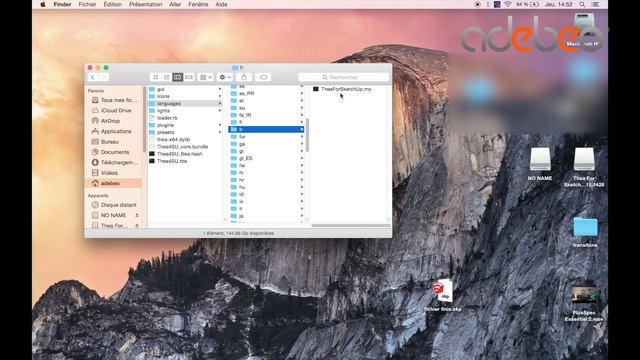
Task: Click languages column vertical scrollbar
Action: [x=307, y=135]
